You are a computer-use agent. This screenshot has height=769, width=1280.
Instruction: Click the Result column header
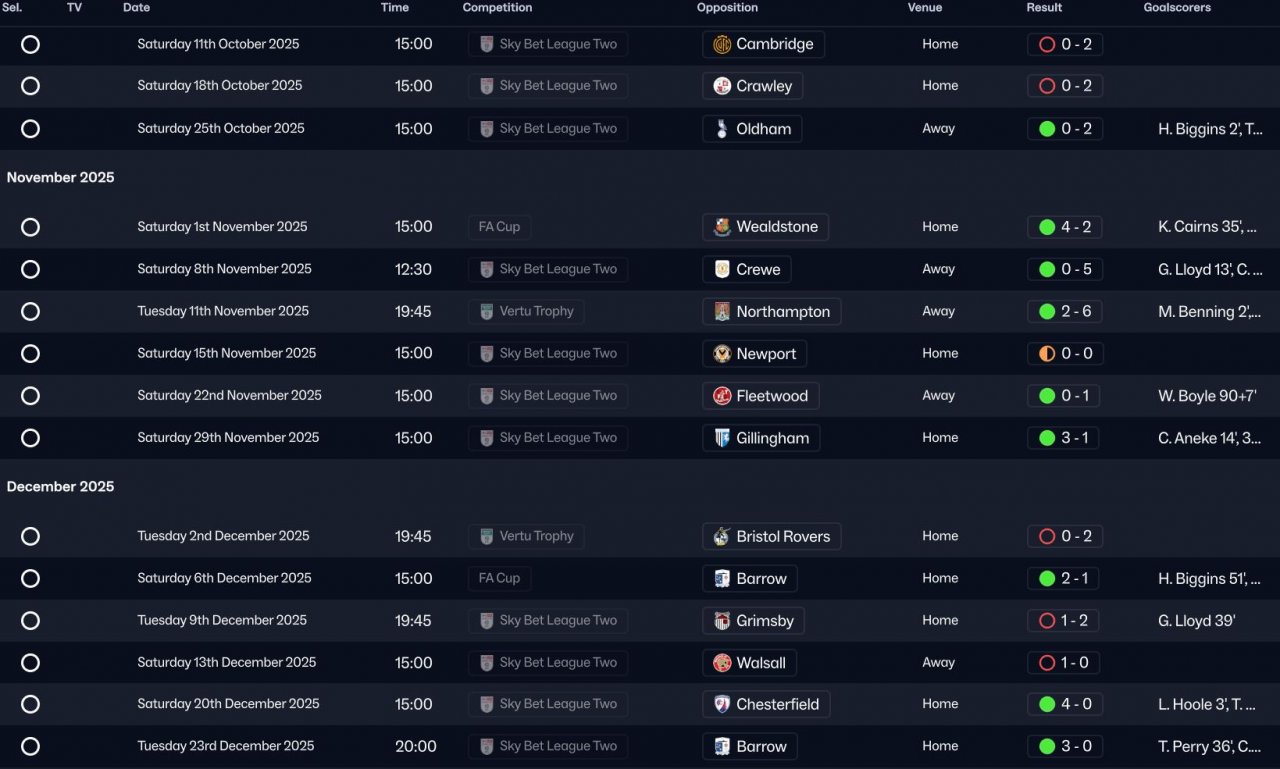1044,8
